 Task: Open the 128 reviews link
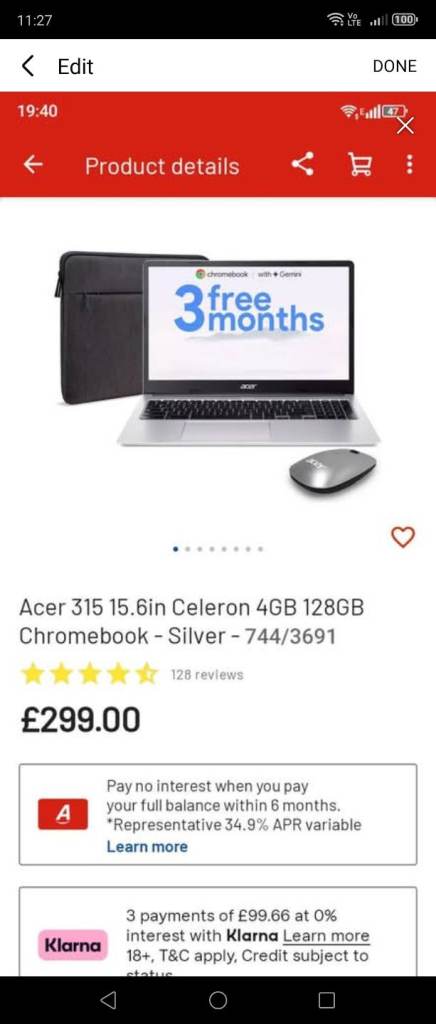tap(207, 675)
